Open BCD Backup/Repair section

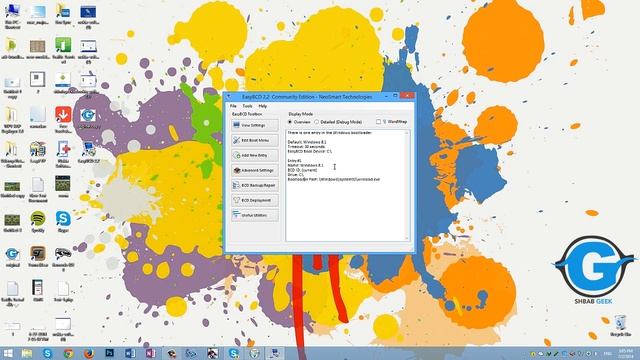(255, 185)
